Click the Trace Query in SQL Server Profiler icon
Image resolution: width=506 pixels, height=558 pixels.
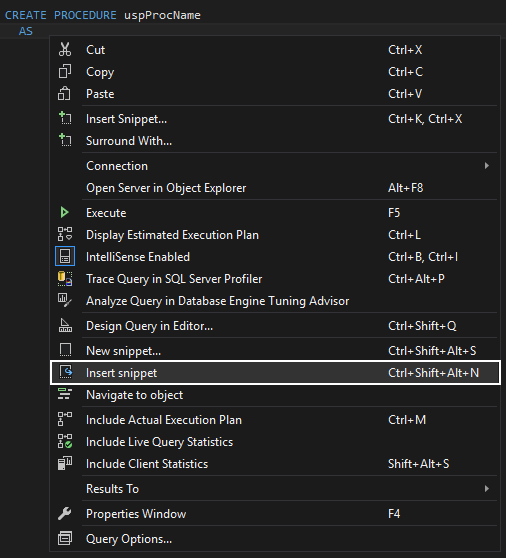(x=65, y=279)
